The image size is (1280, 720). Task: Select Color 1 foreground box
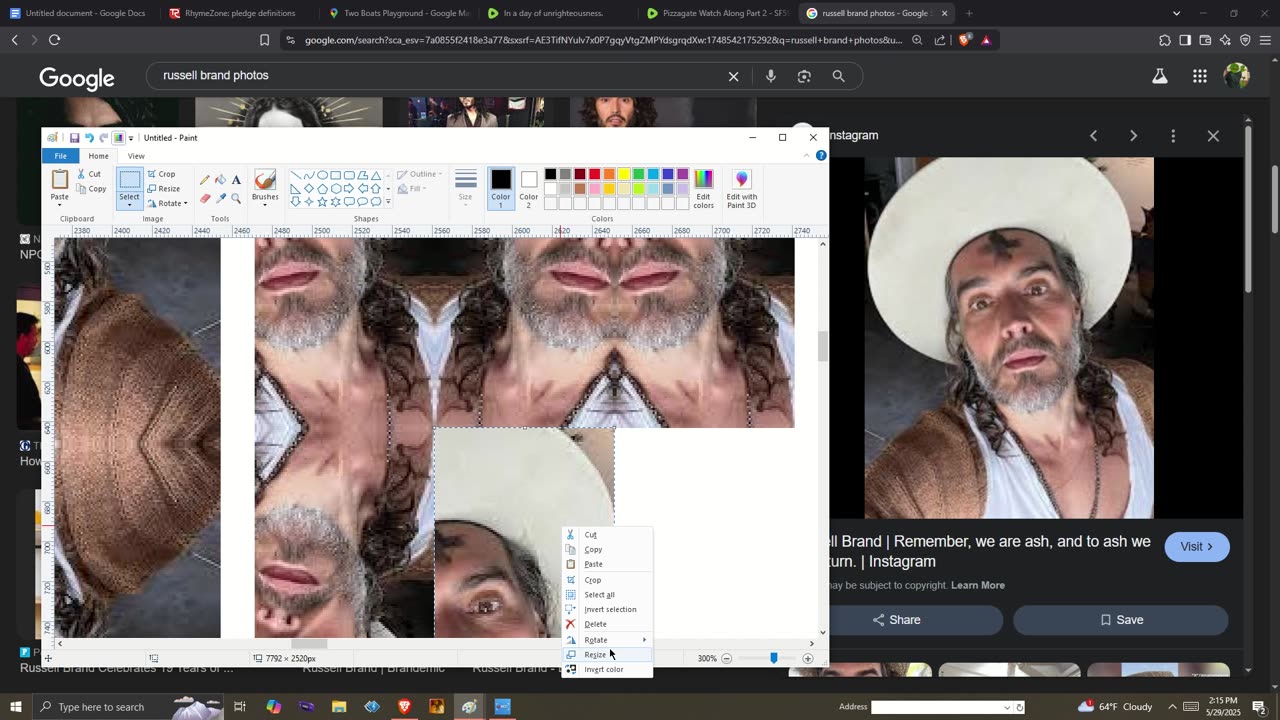tap(501, 189)
